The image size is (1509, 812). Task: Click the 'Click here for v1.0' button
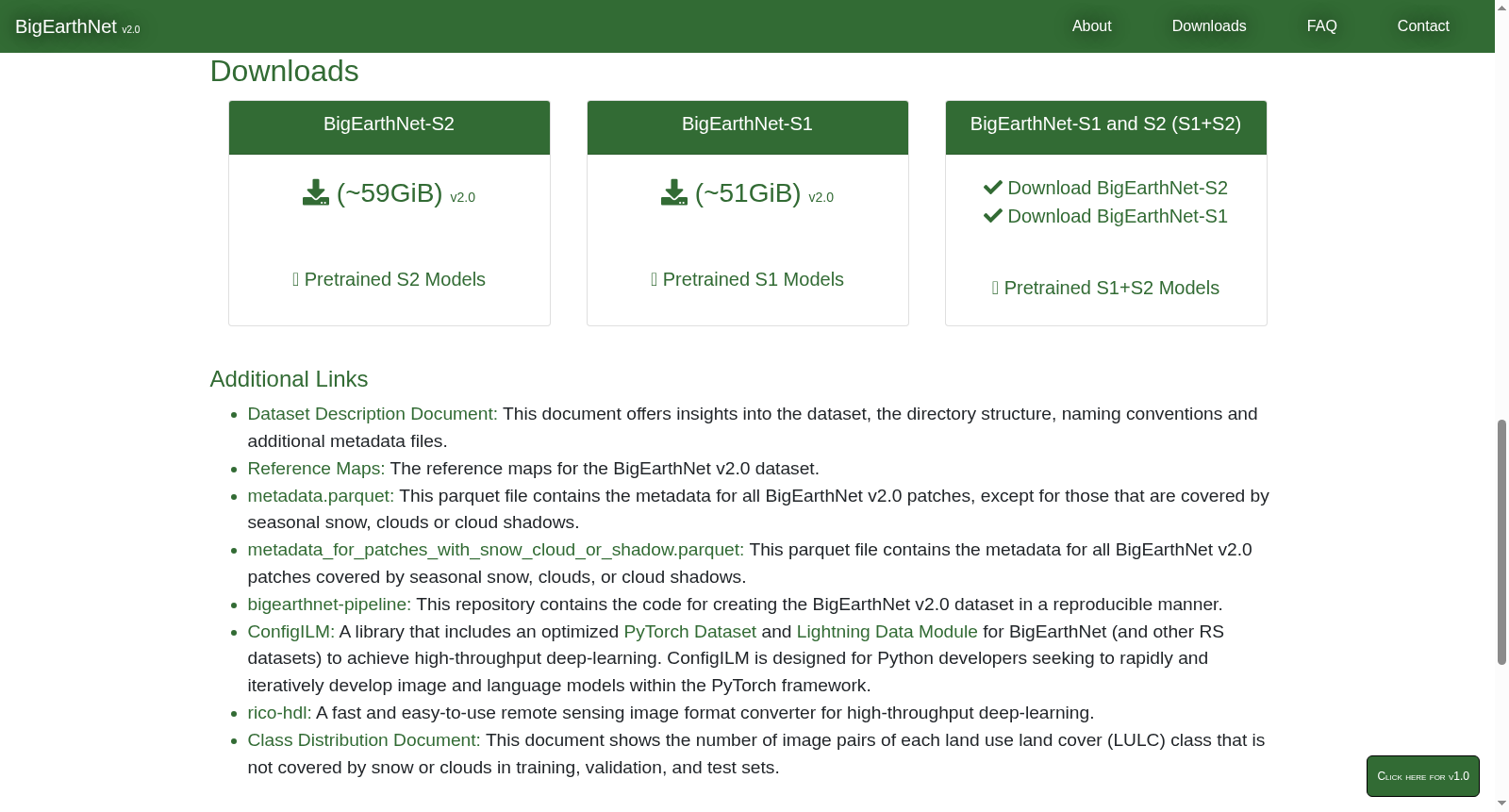click(1423, 776)
